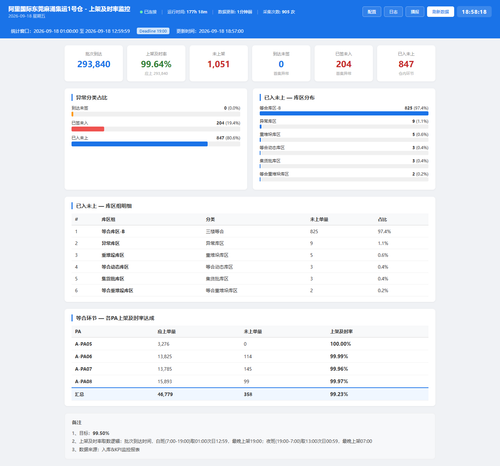Click the white 刷新数据 refresh button
The height and width of the screenshot is (466, 500).
coord(440,12)
